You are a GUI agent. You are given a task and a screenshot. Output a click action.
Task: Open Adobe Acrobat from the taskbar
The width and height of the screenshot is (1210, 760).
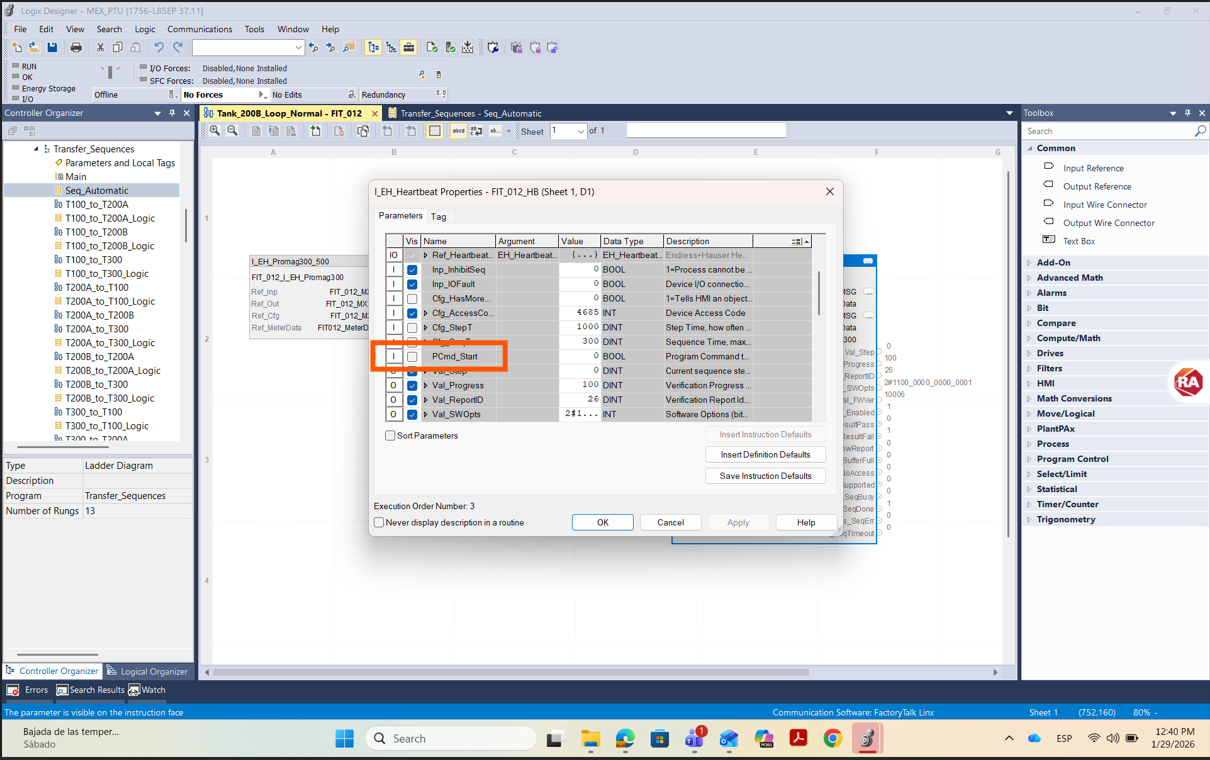coord(798,739)
